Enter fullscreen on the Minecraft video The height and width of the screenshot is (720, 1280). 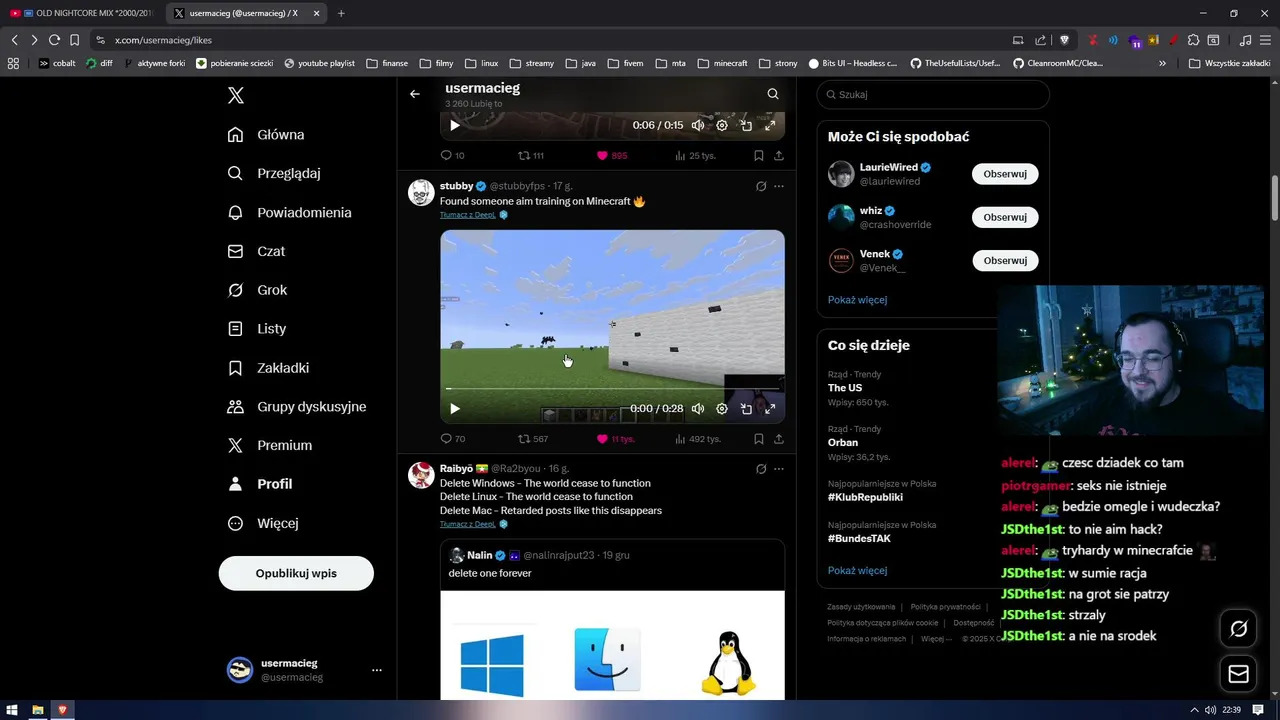[770, 409]
